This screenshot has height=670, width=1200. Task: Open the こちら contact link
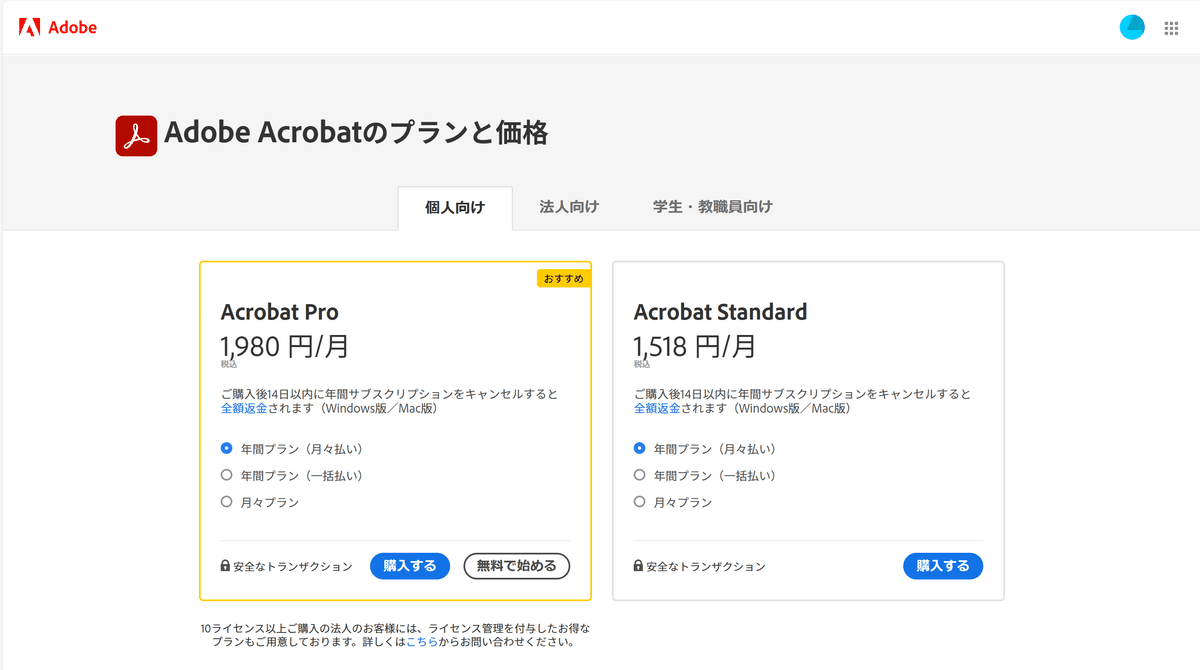pos(421,642)
